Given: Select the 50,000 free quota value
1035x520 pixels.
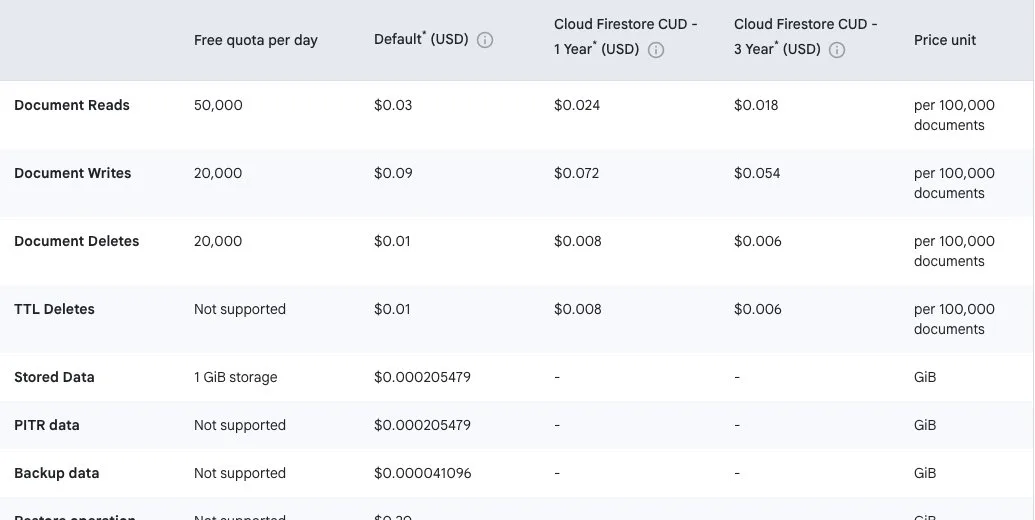Looking at the screenshot, I should [x=218, y=106].
